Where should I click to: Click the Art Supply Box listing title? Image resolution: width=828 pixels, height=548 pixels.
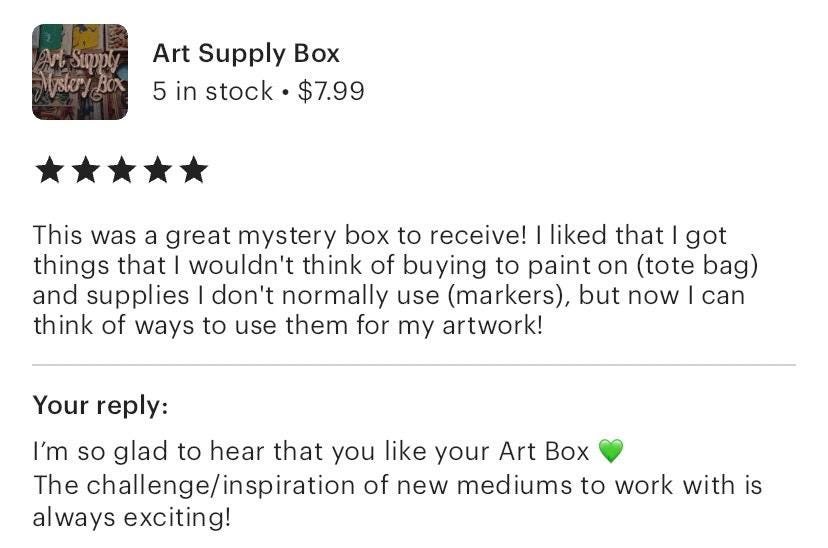[x=246, y=53]
